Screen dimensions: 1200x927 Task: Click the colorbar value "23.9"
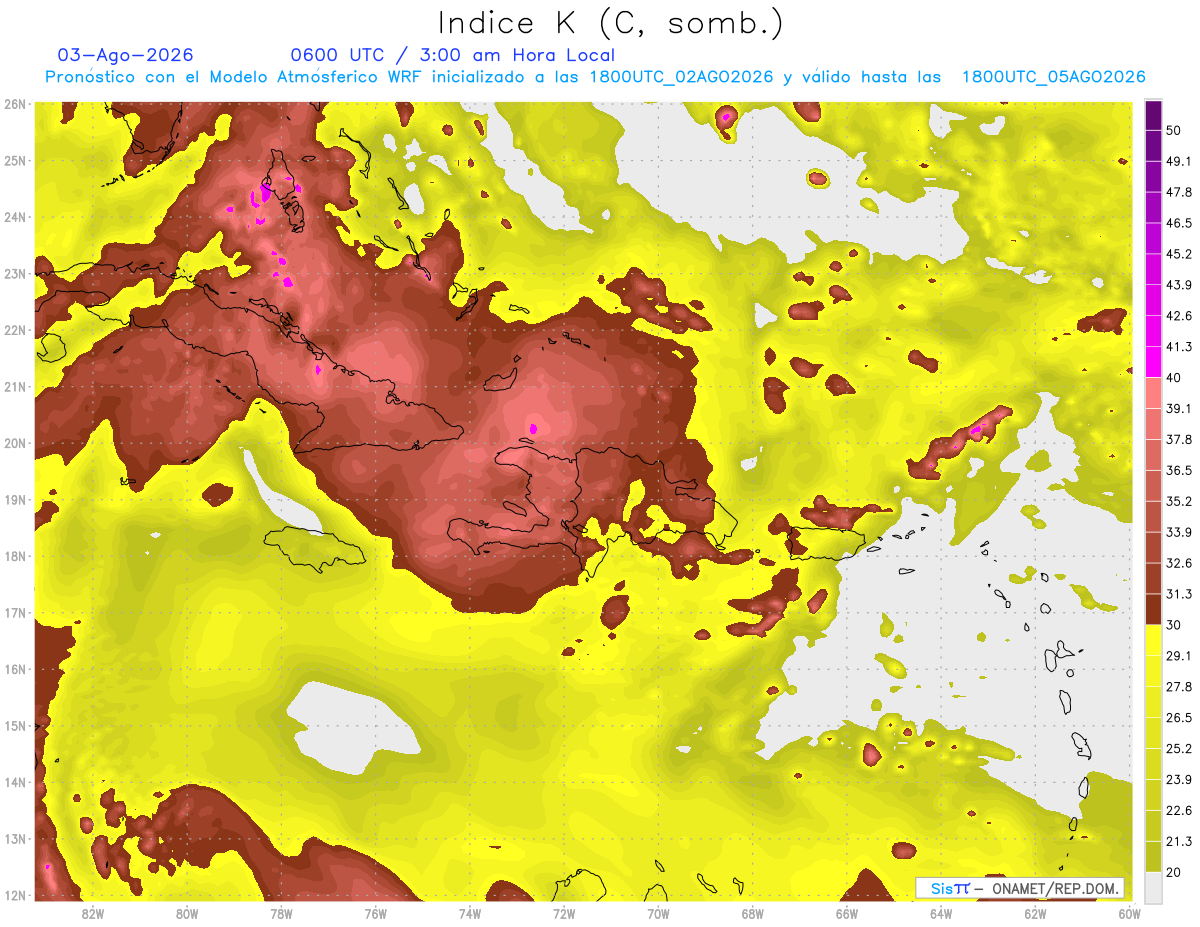coord(1179,780)
